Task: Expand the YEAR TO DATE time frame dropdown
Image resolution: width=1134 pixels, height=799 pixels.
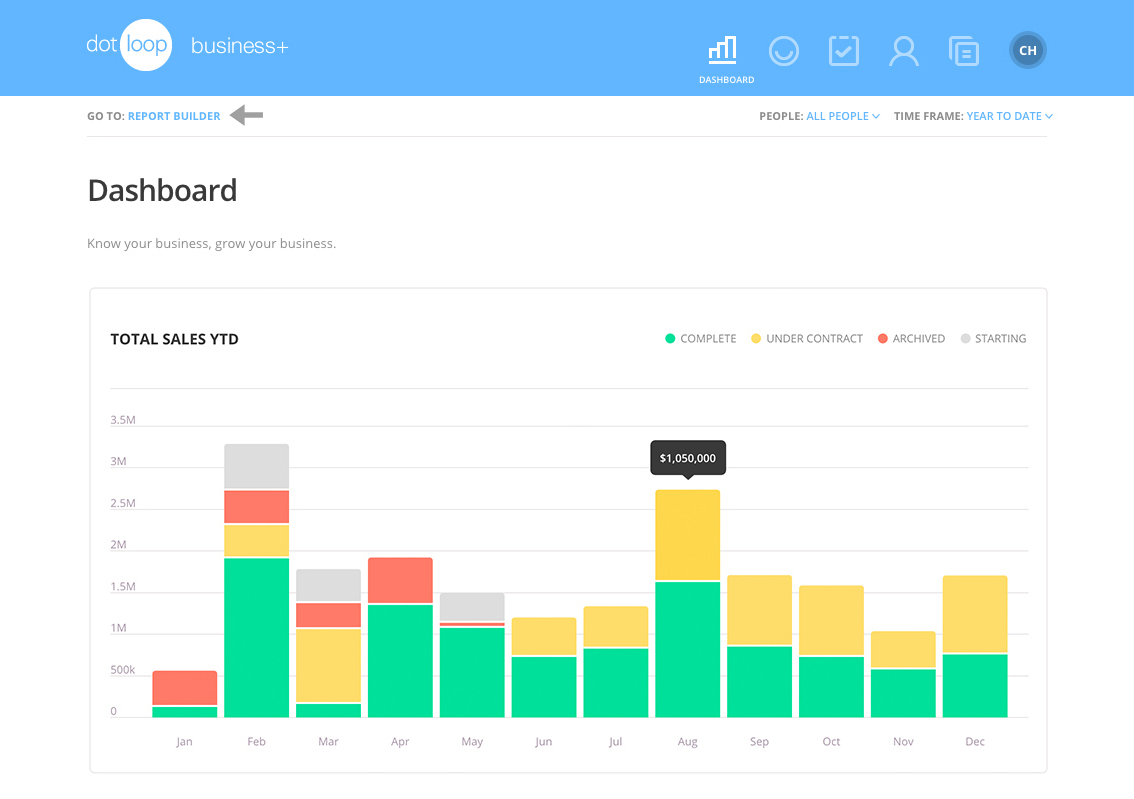Action: click(x=1009, y=115)
